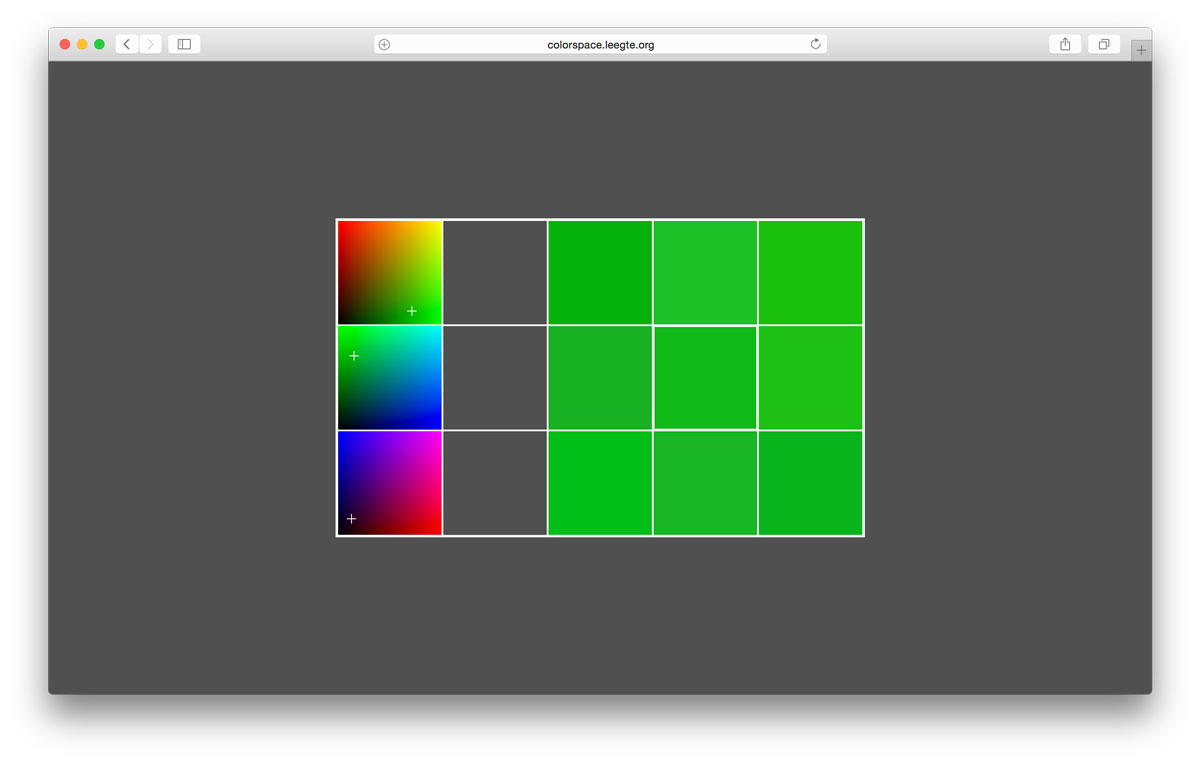Click the empty gray cell in bottom row

coord(495,483)
